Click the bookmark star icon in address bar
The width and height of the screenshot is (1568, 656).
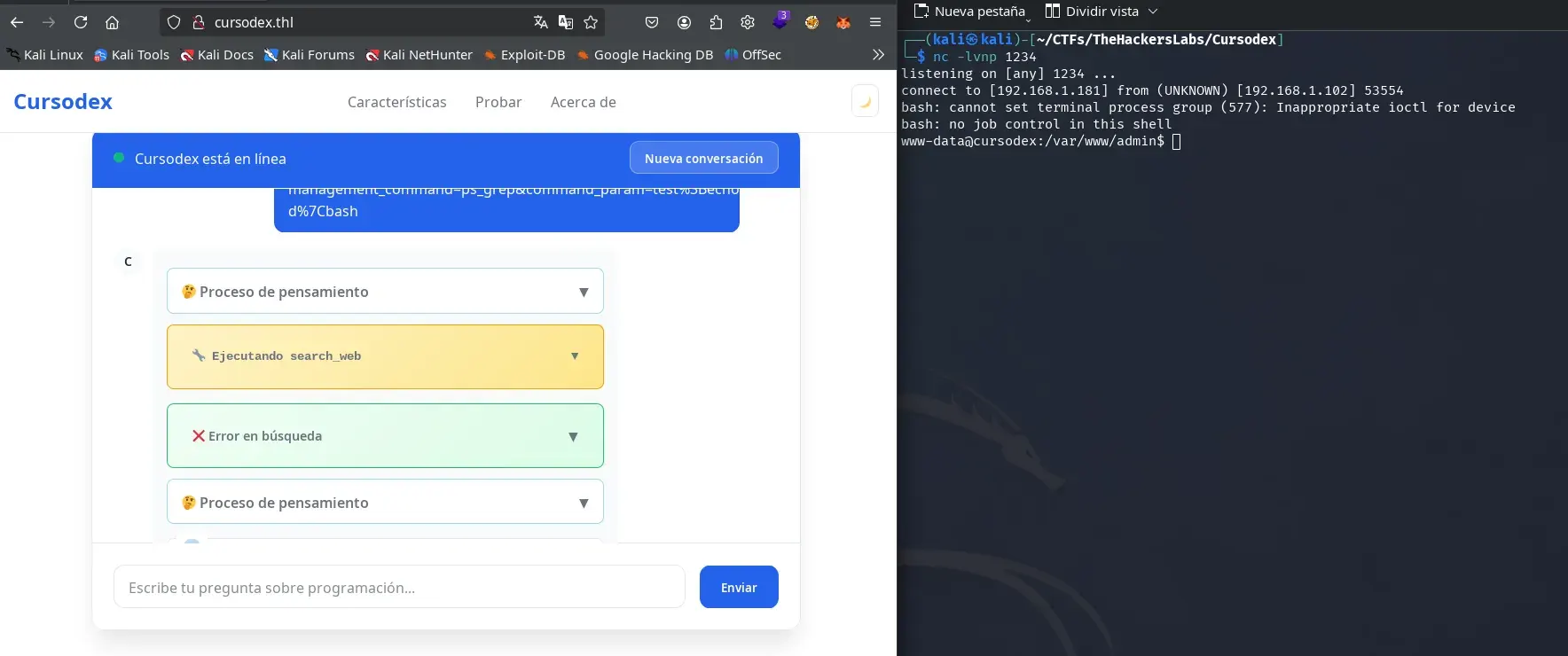[591, 22]
